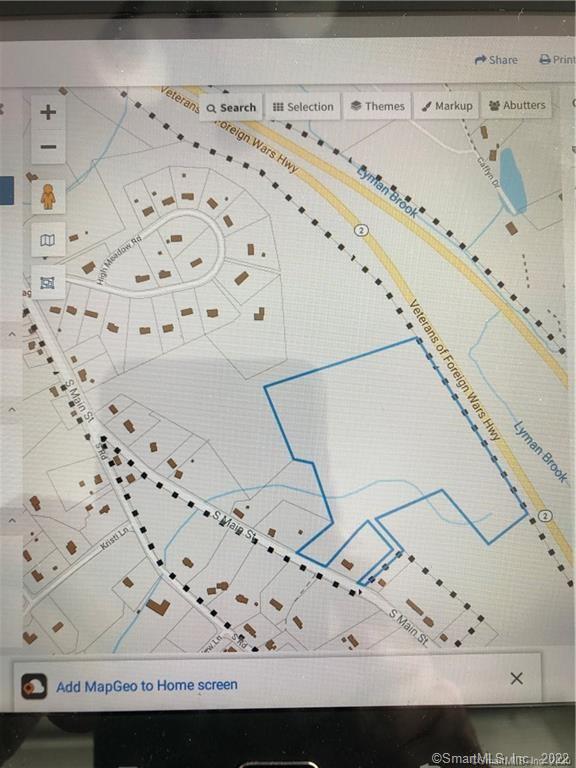Open the Themes menu
576x768 pixels.
(377, 105)
